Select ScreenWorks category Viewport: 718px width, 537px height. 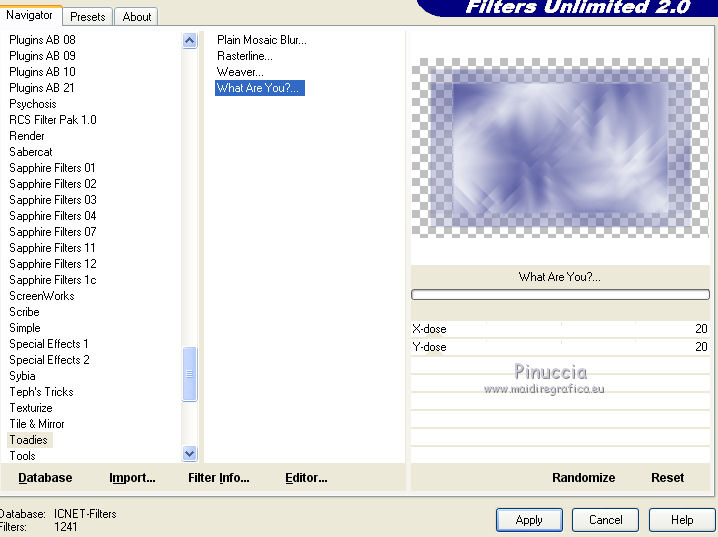click(x=42, y=296)
